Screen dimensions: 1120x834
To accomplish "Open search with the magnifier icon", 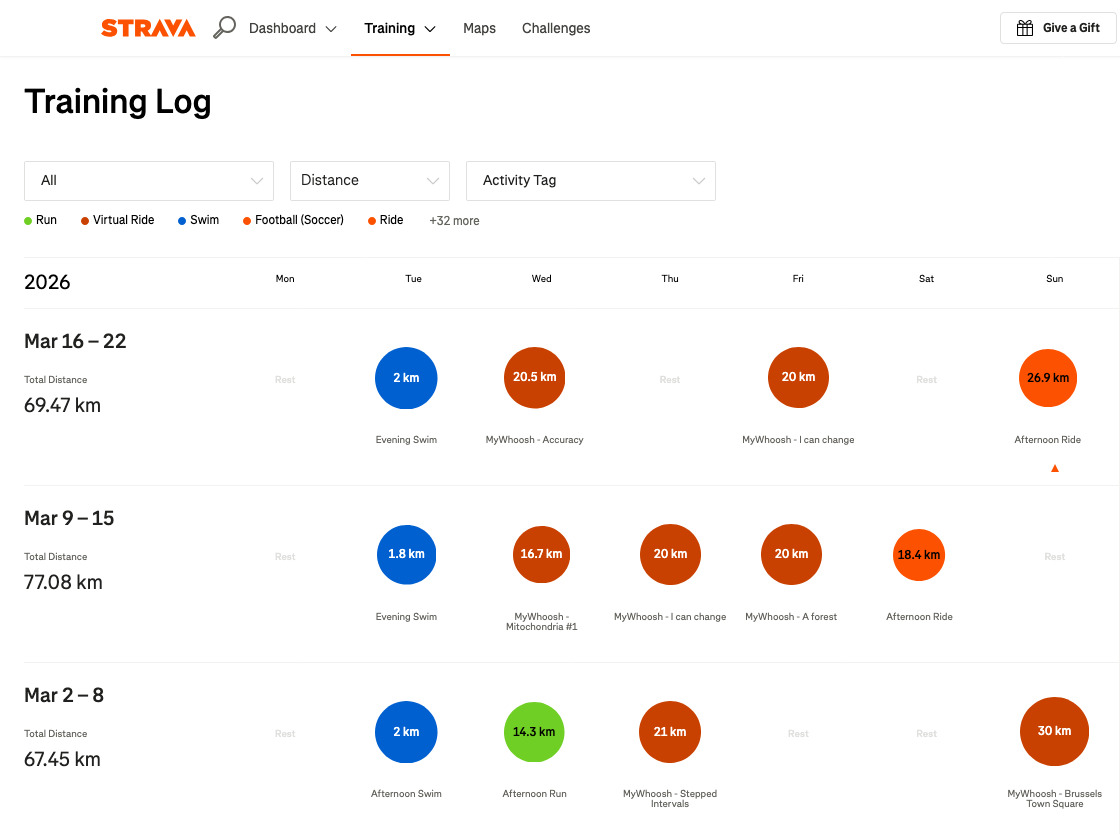I will [x=225, y=28].
